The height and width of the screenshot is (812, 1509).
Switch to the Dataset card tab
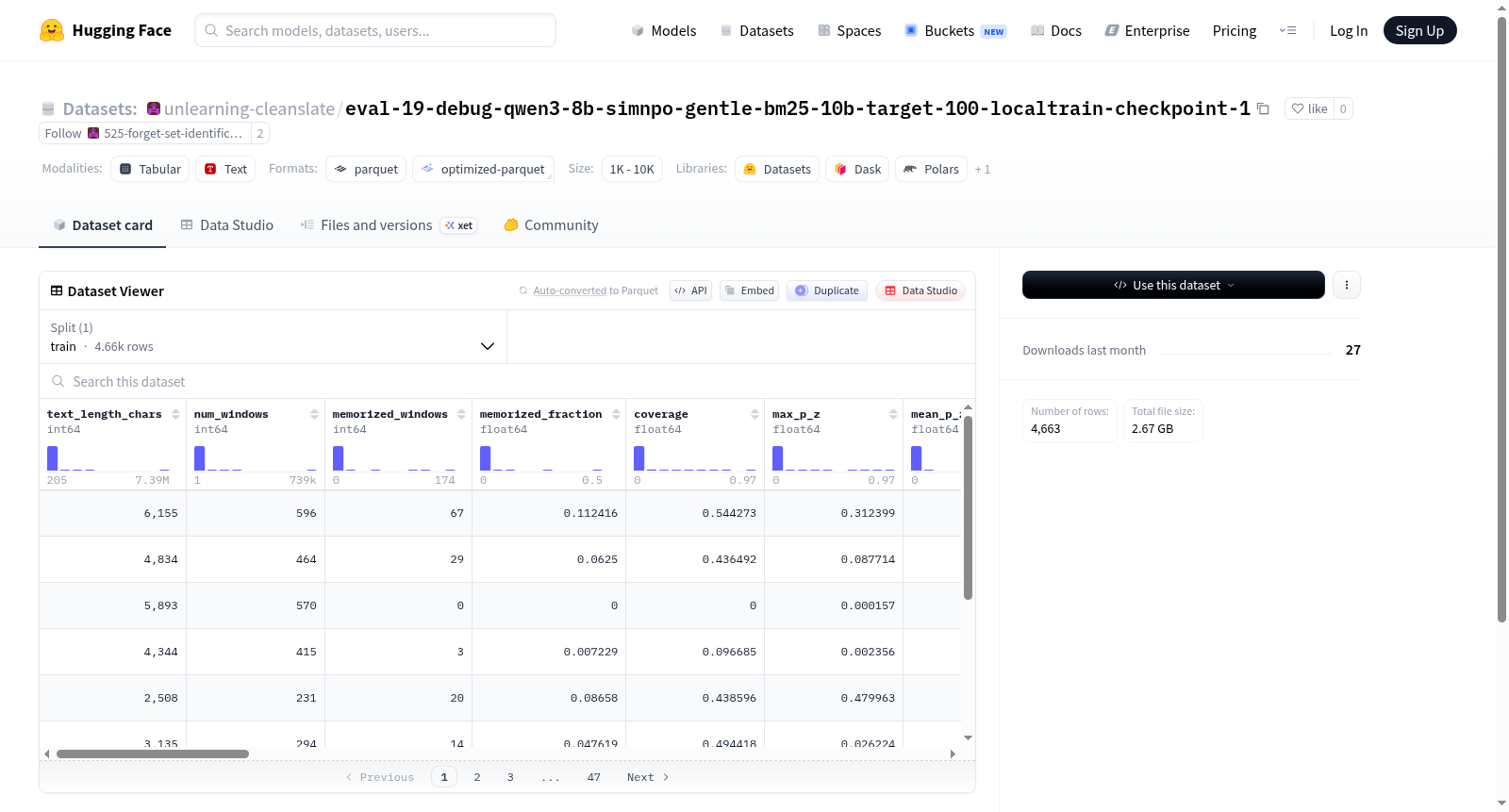tap(103, 225)
